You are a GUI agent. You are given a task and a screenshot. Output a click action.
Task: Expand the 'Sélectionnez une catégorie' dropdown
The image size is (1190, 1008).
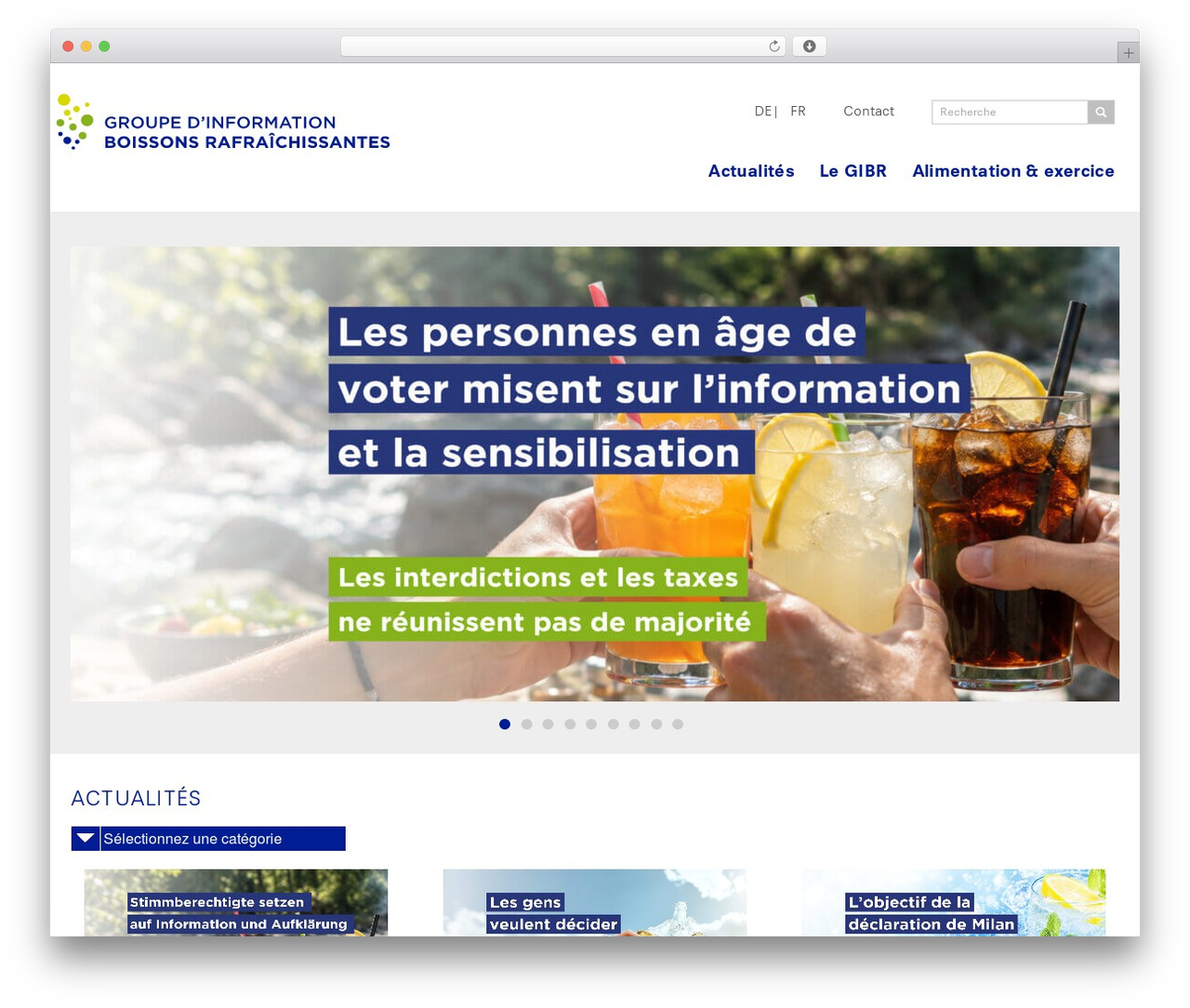click(208, 839)
